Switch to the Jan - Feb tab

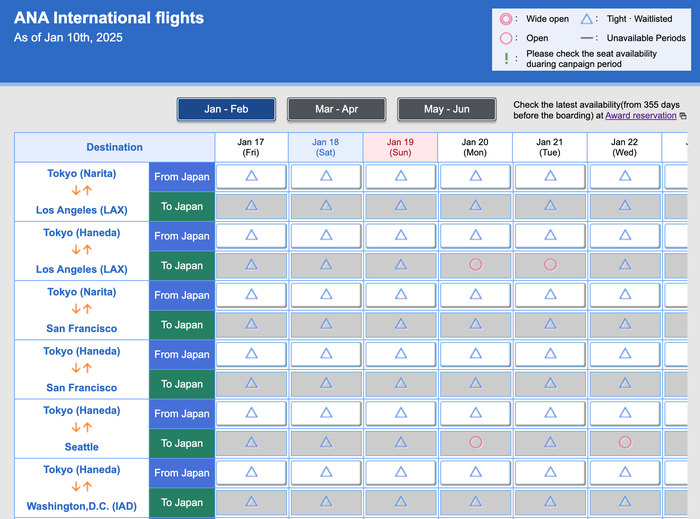(x=226, y=109)
